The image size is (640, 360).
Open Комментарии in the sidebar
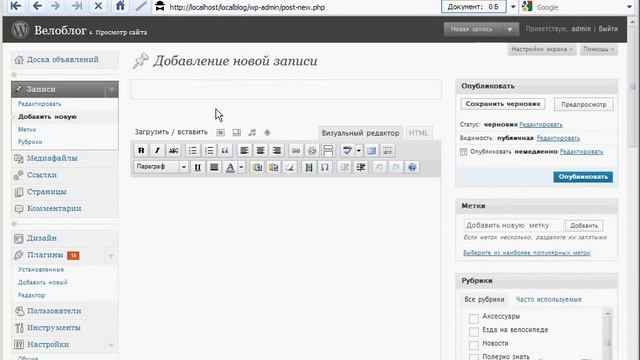(54, 209)
